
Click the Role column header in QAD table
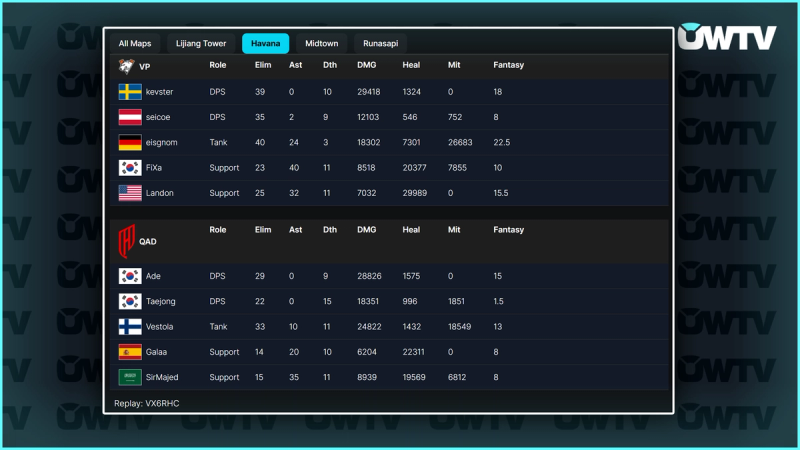[x=217, y=230]
